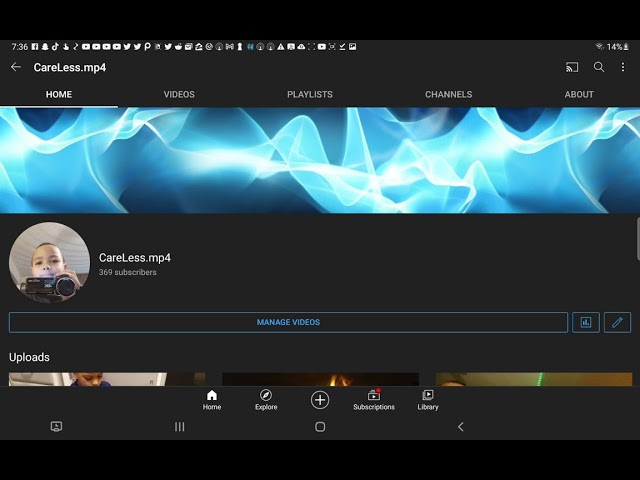Tap the channel profile picture
This screenshot has width=640, height=480.
tap(49, 262)
